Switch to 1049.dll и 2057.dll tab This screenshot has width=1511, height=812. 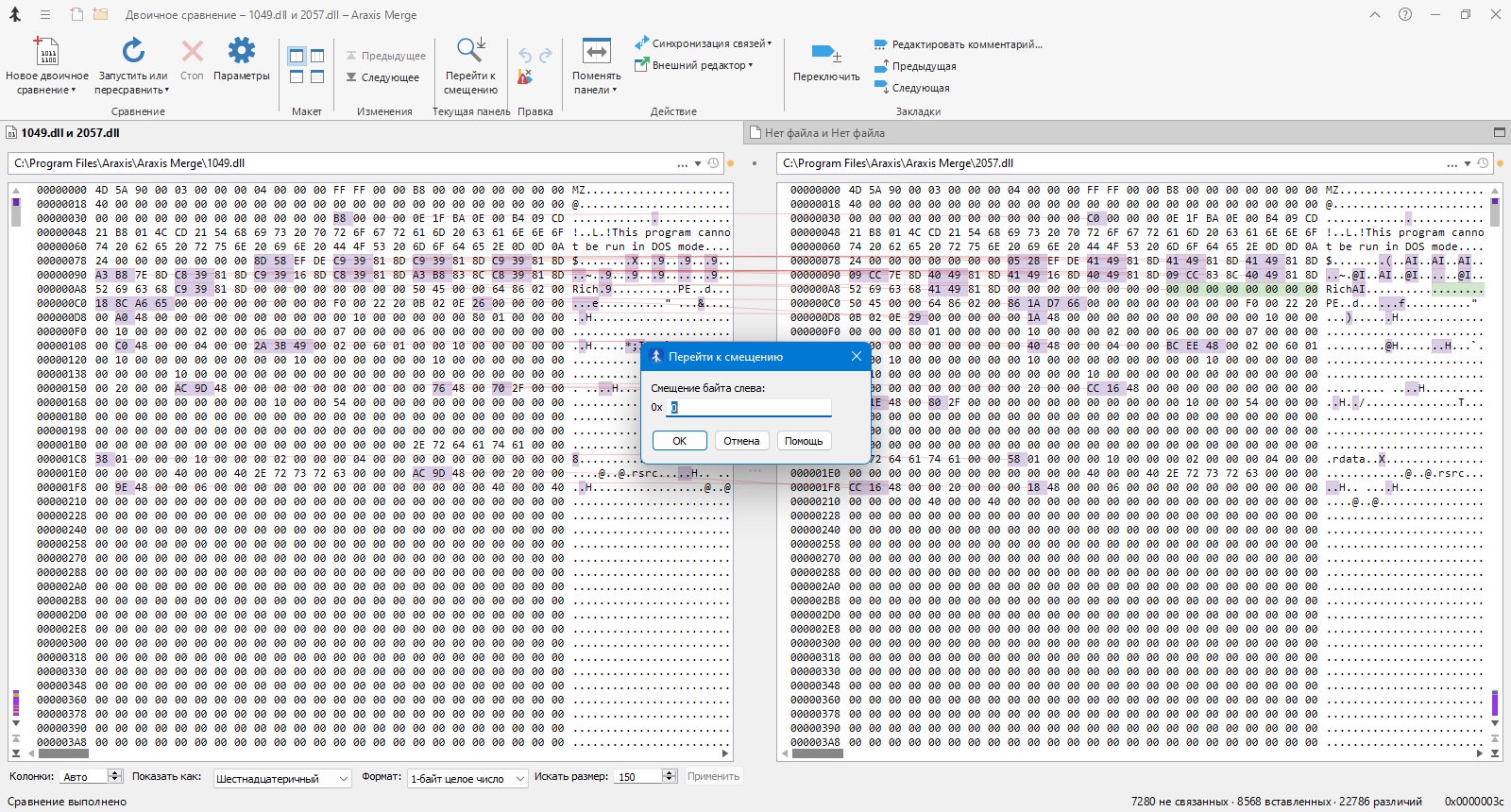click(70, 133)
